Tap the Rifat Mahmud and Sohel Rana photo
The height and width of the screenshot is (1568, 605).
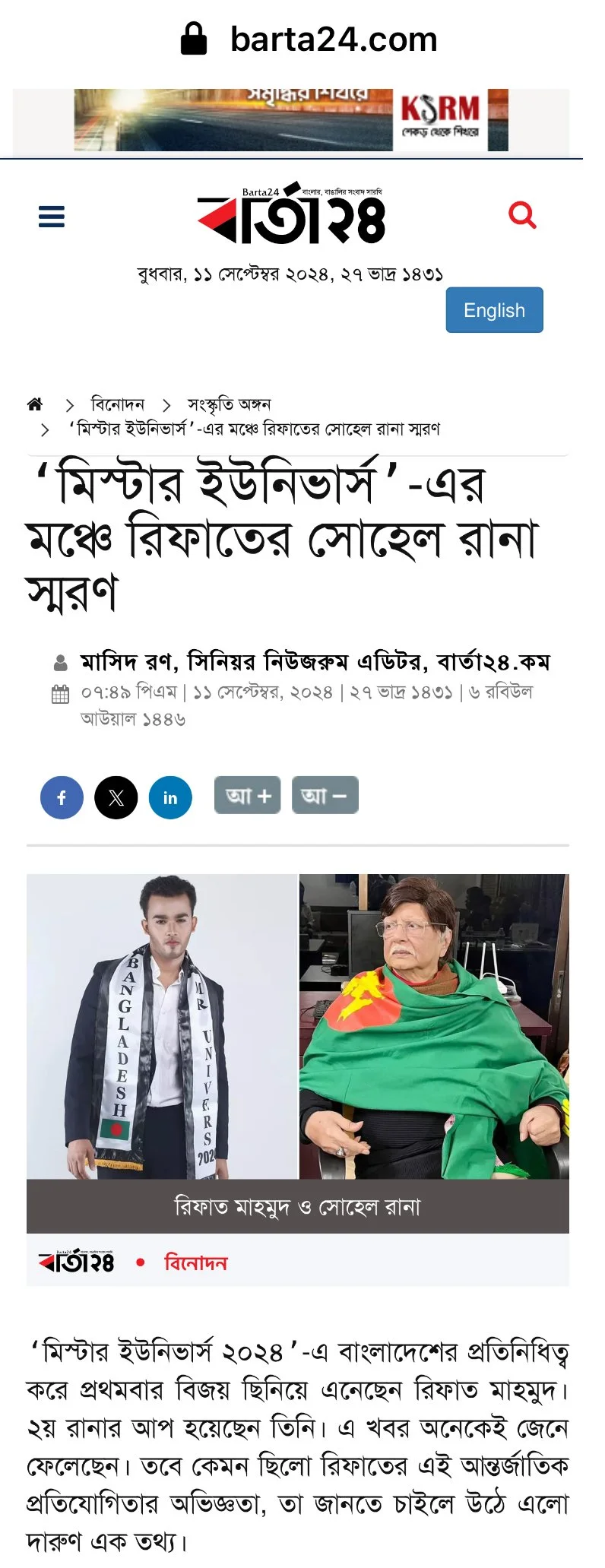coord(298,1026)
